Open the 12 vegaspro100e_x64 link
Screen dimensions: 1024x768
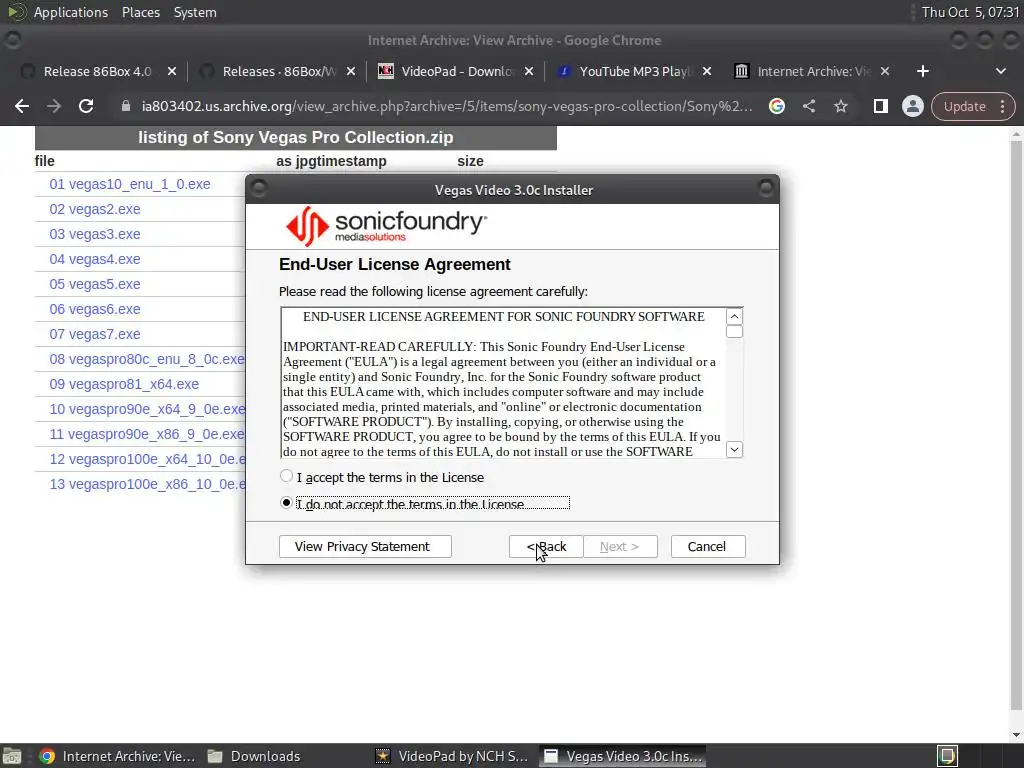pos(147,459)
